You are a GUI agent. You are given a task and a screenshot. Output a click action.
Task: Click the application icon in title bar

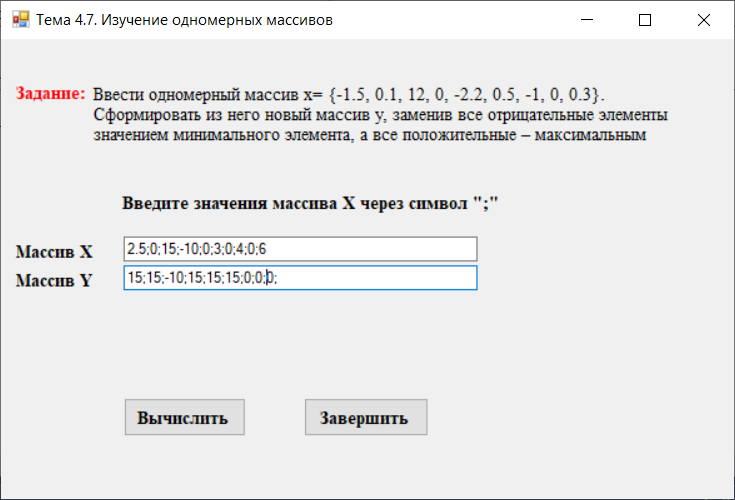(x=21, y=20)
